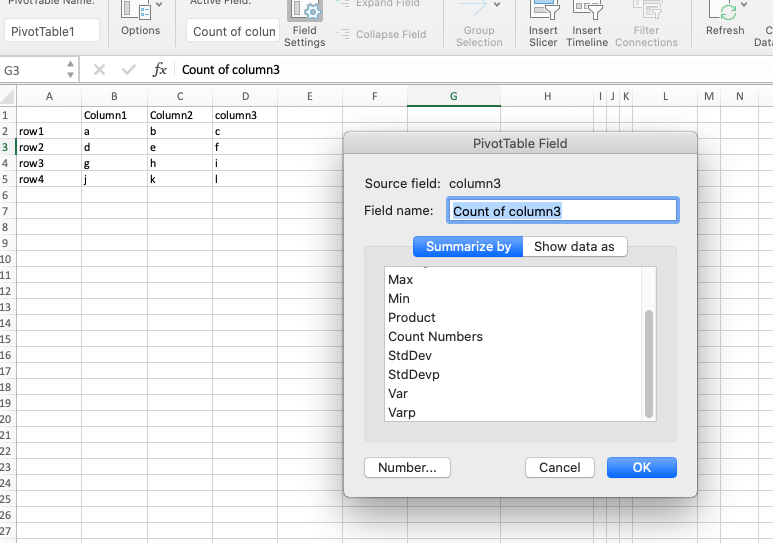Click the formula bar text
773x543 pixels.
coord(231,70)
